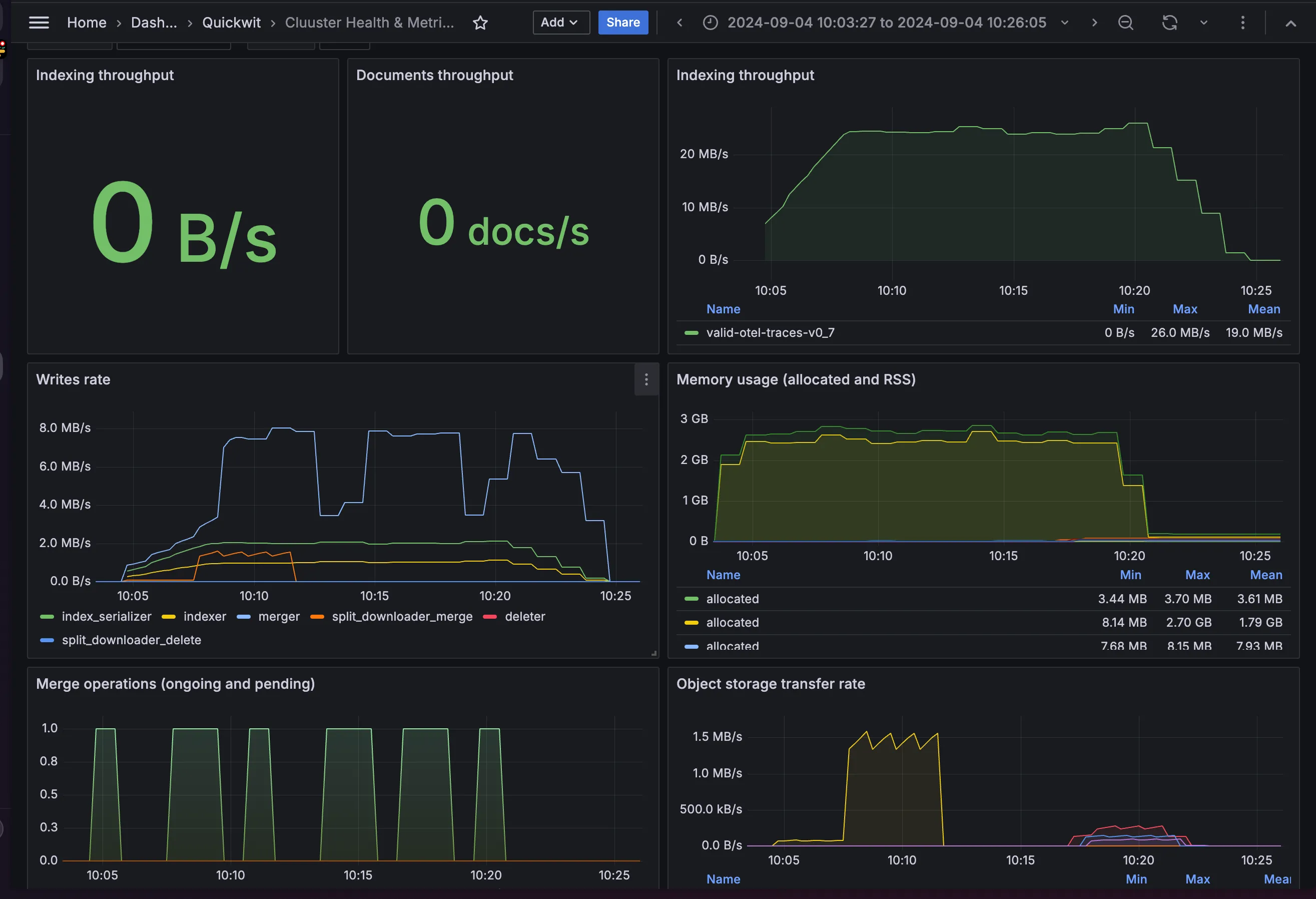1316x899 pixels.
Task: Star this dashboard as a favorite
Action: tap(480, 23)
